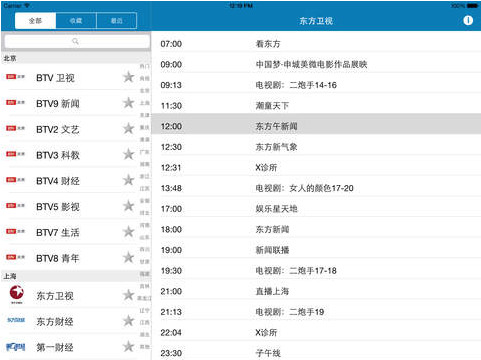The height and width of the screenshot is (360, 481).
Task: Mark 东方卫视 channel as favorite
Action: (x=129, y=295)
